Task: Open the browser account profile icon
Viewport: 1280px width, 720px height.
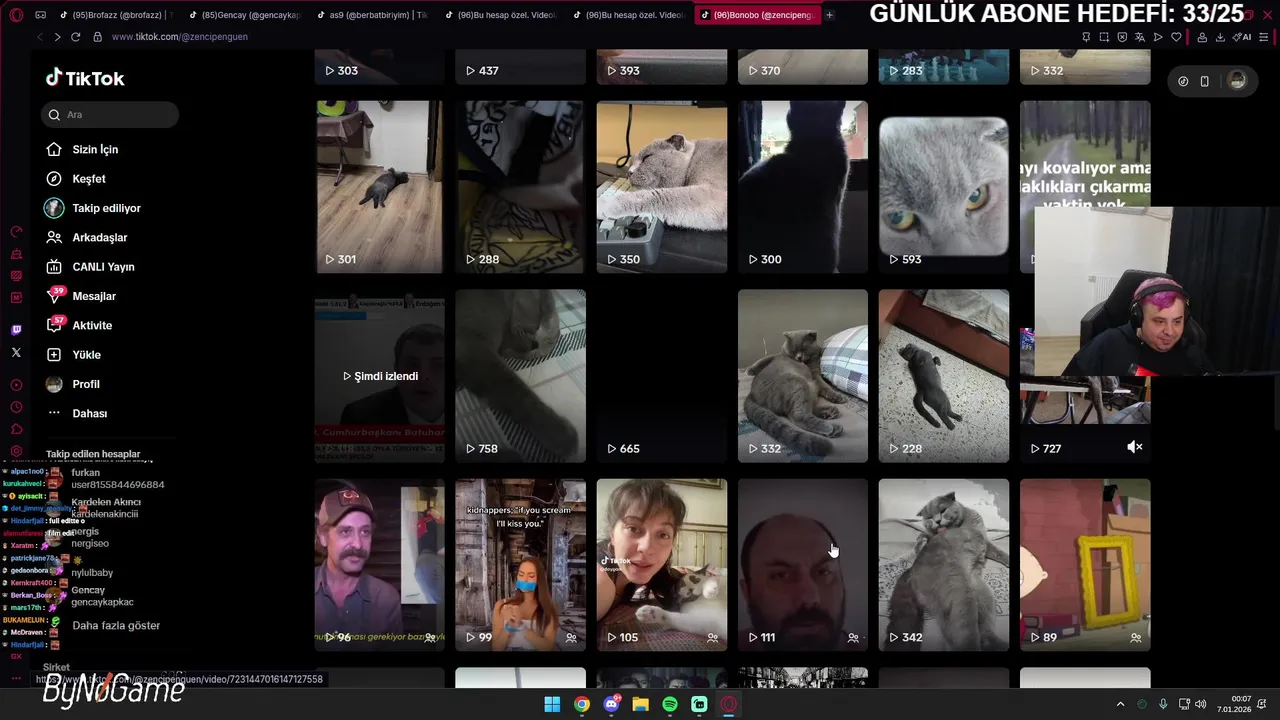Action: pyautogui.click(x=1203, y=37)
